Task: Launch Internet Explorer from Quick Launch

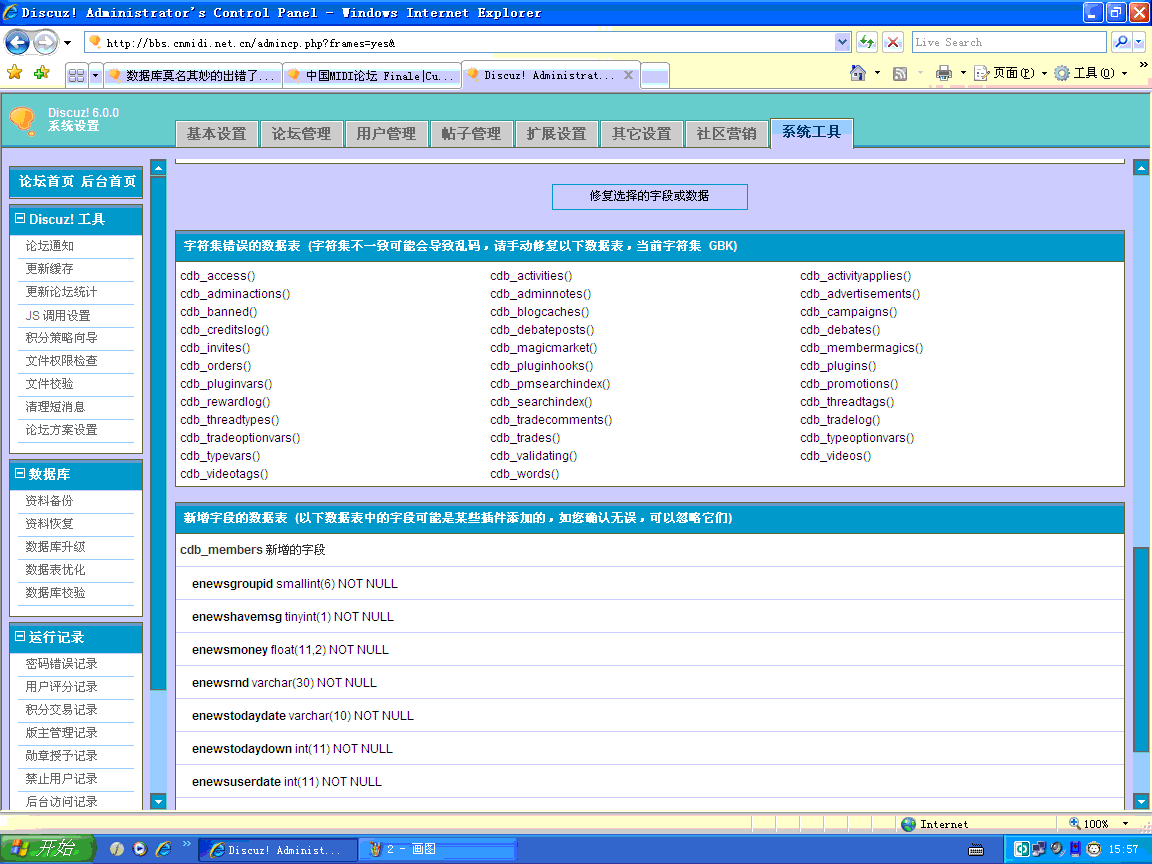Action: point(163,849)
